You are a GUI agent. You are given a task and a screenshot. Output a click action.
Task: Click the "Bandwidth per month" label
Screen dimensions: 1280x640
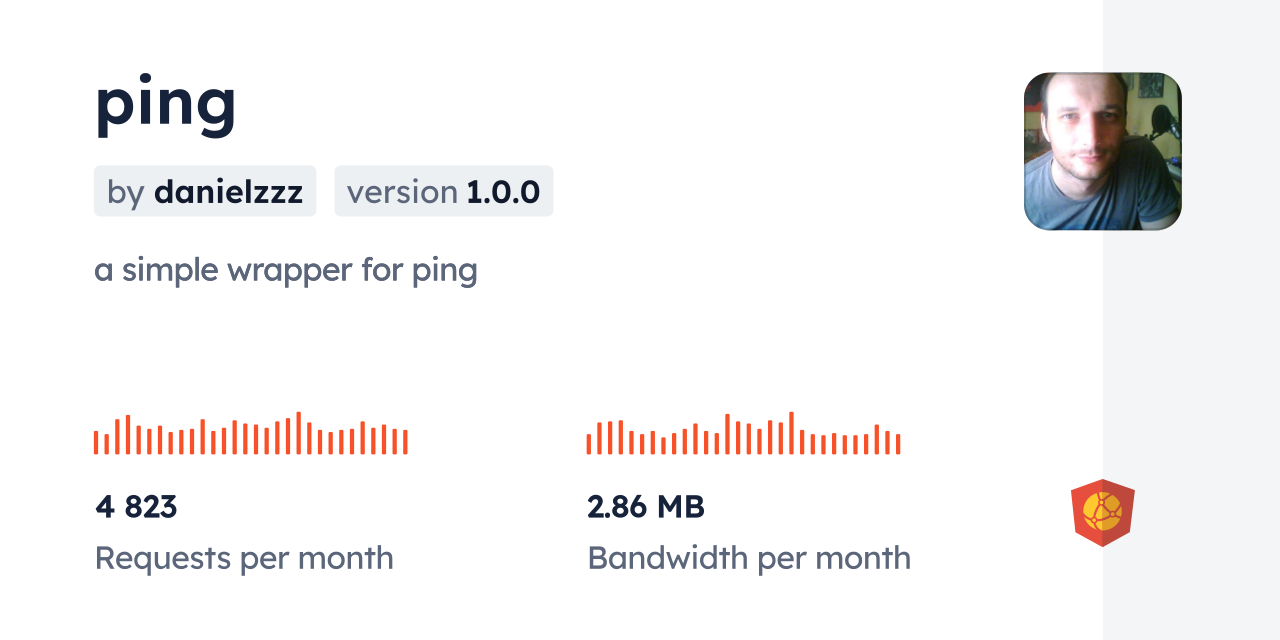tap(749, 558)
